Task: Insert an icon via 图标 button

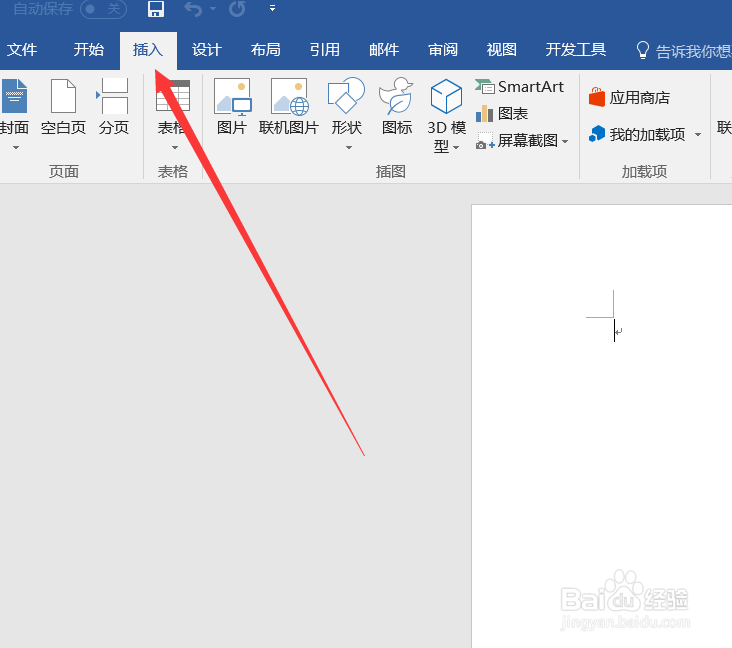Action: tap(396, 107)
